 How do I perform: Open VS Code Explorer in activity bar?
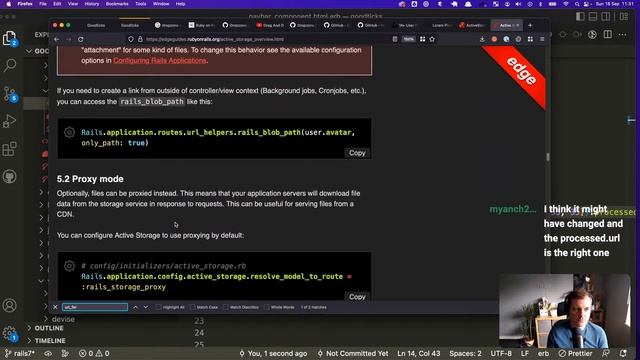pyautogui.click(x=9, y=38)
